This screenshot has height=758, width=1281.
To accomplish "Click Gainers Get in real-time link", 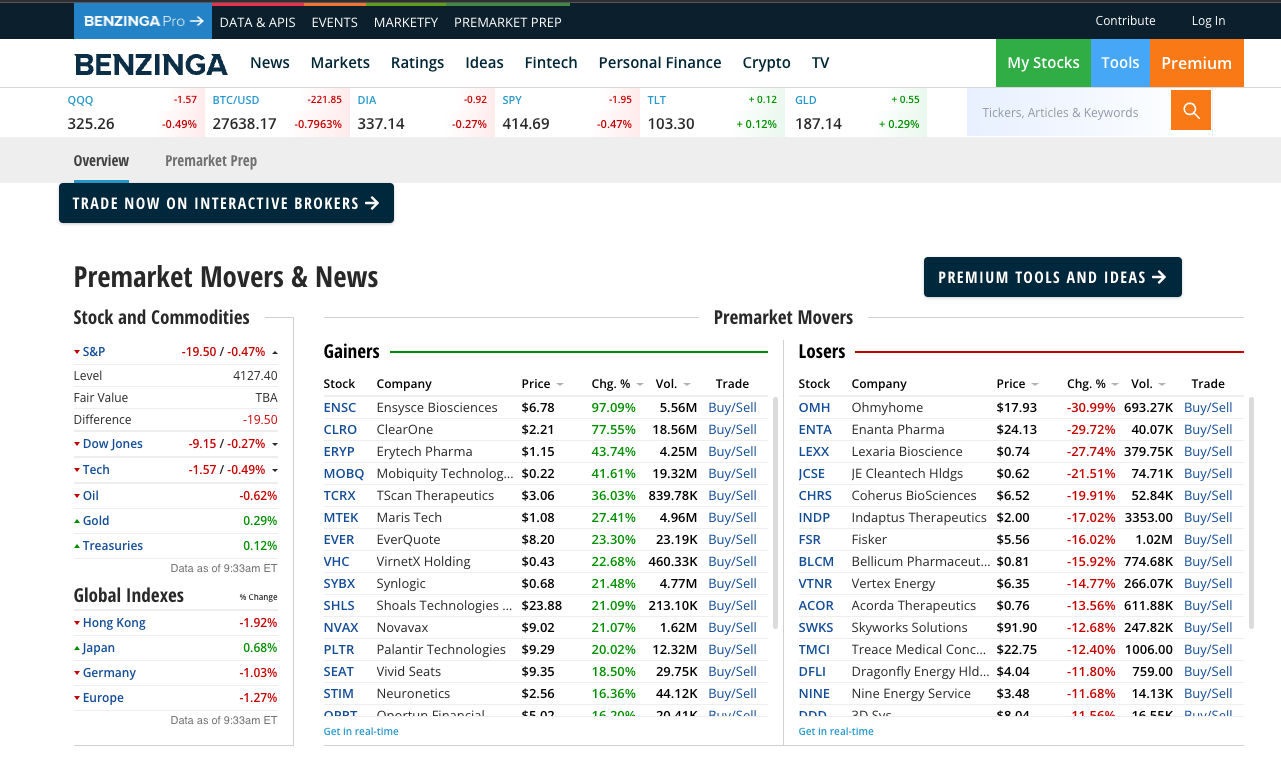I will [361, 732].
